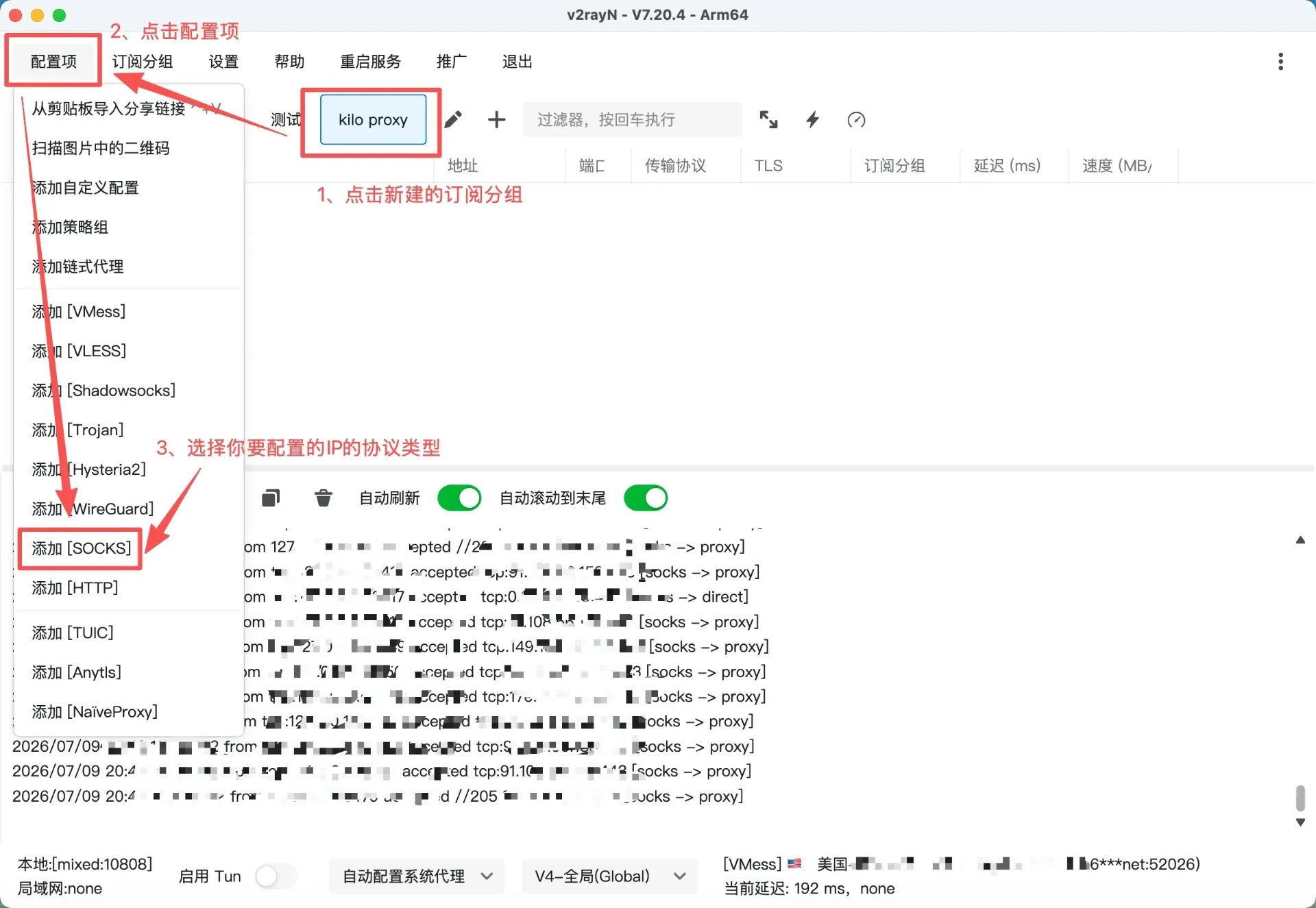
Task: Choose 添加 [NaïveProxy] menu entry
Action: tap(129, 712)
